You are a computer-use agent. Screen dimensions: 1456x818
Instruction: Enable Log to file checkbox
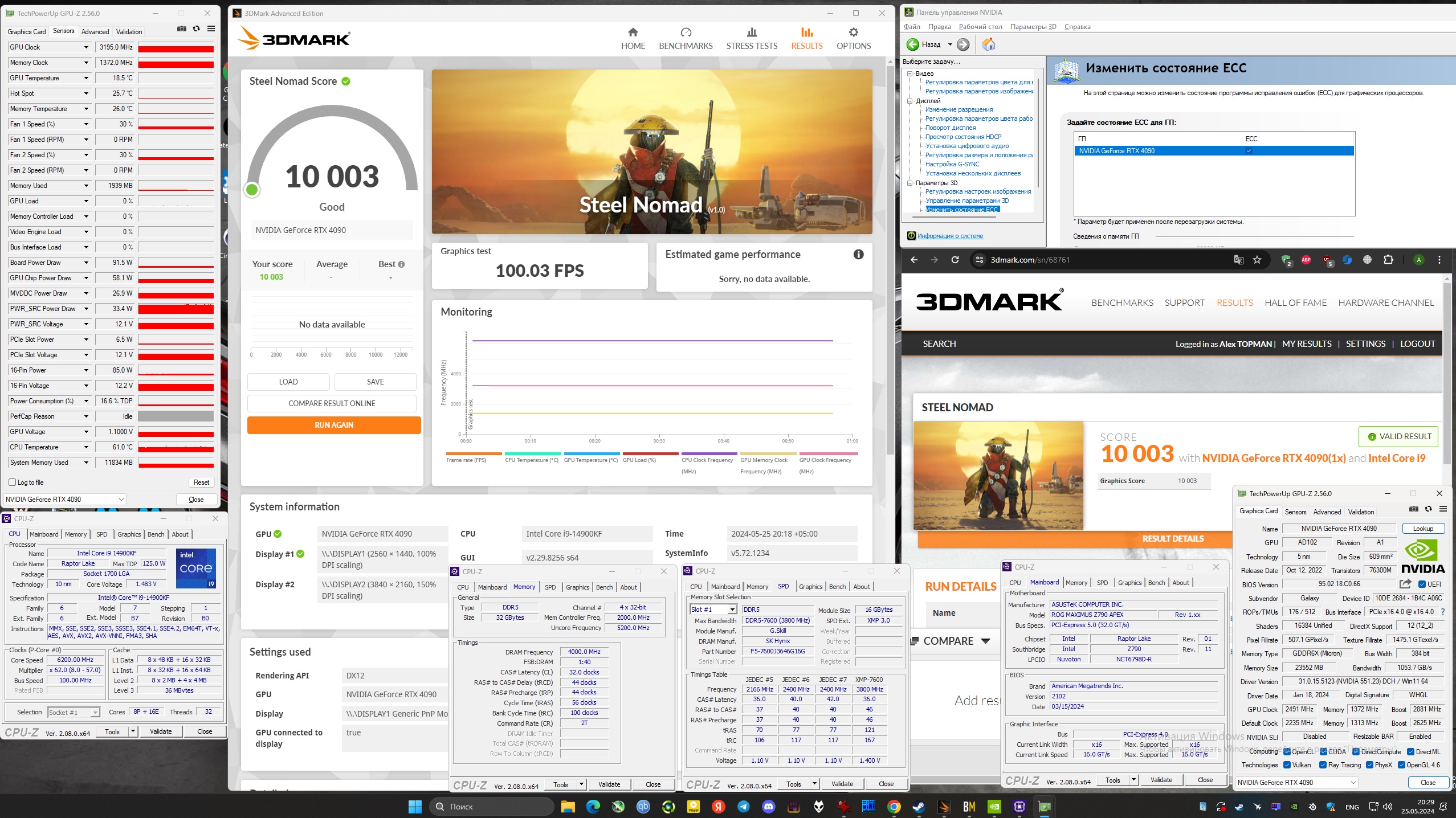coord(13,482)
